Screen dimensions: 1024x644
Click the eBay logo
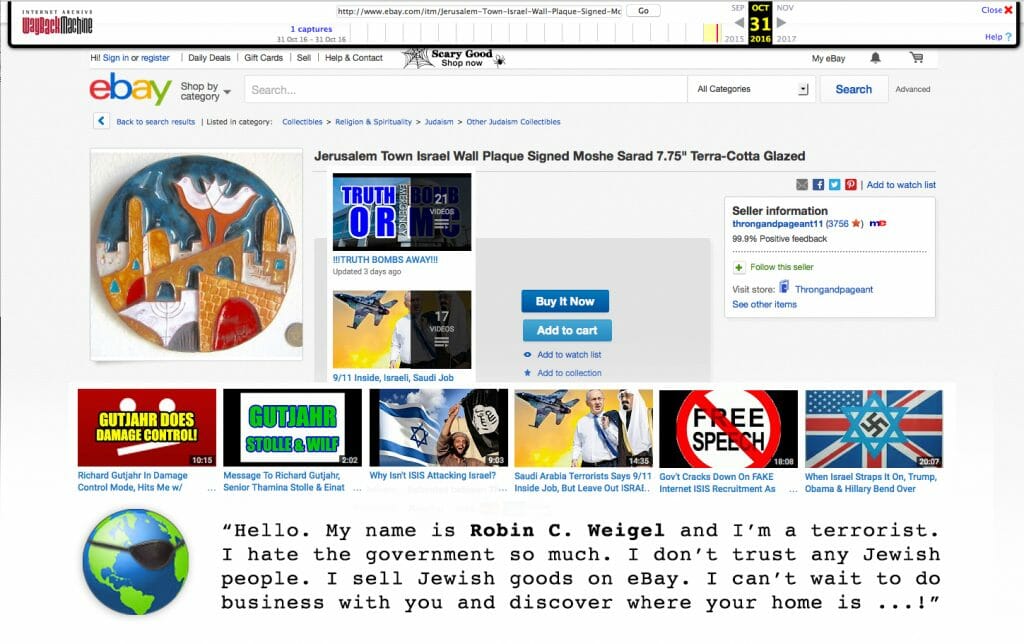coord(130,88)
